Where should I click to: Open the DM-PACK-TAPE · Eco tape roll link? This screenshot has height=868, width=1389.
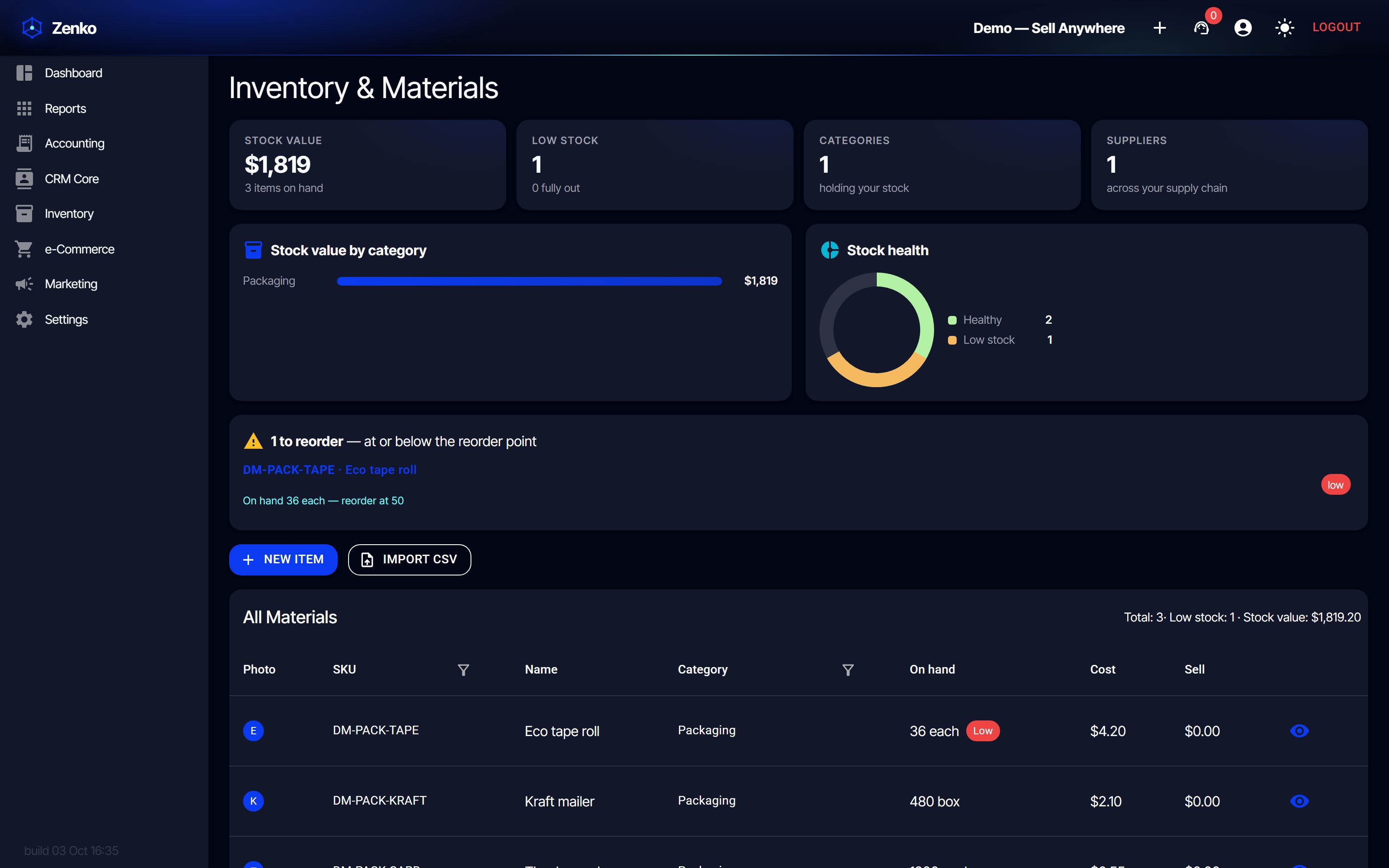tap(329, 470)
